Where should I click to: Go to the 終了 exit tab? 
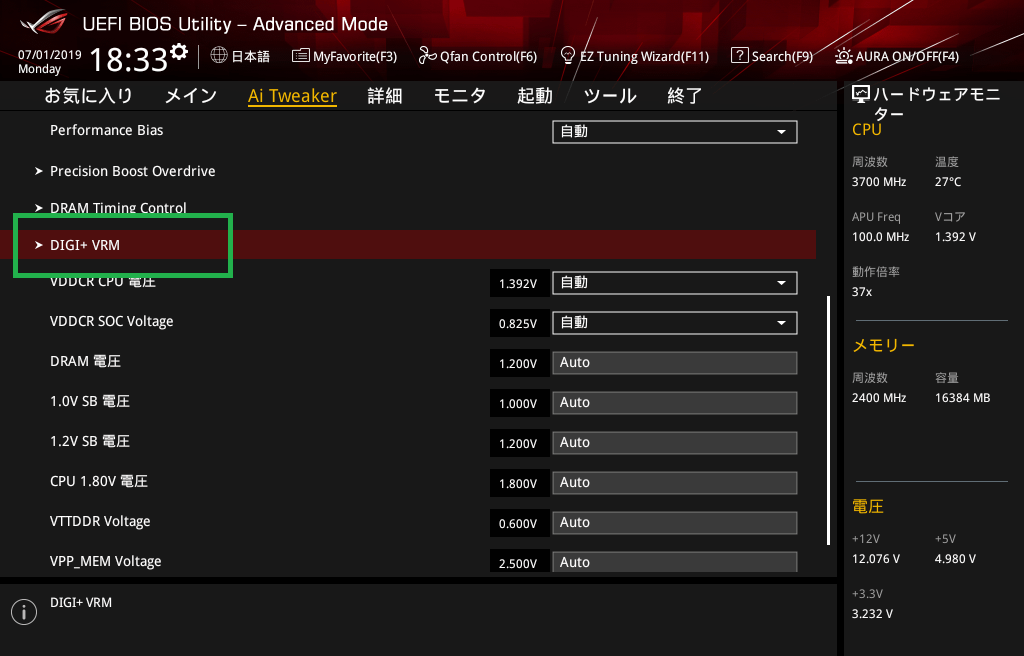pos(685,96)
